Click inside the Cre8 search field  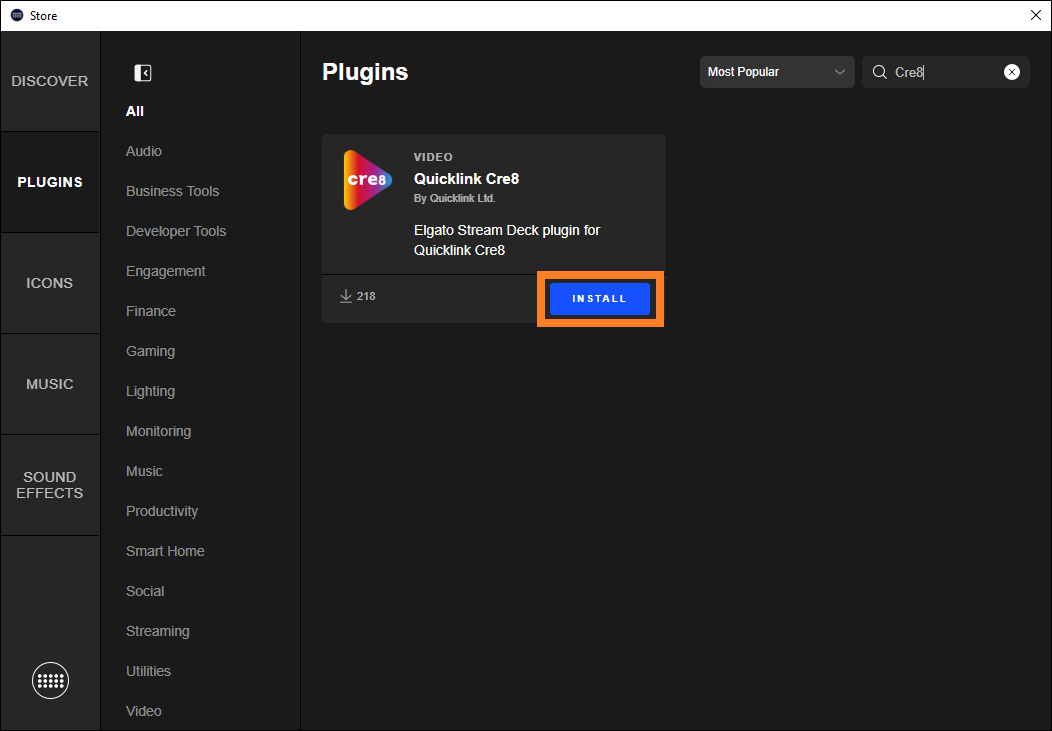click(x=945, y=72)
